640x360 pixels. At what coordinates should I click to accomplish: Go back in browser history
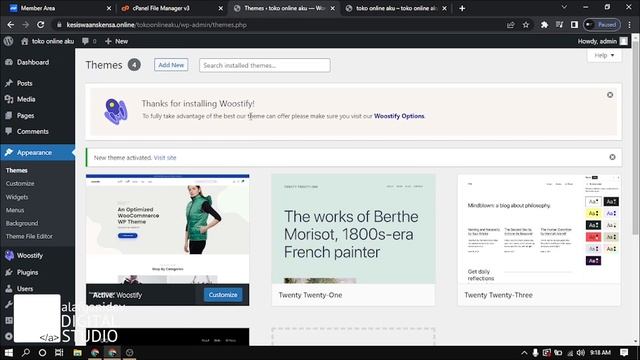tap(11, 25)
